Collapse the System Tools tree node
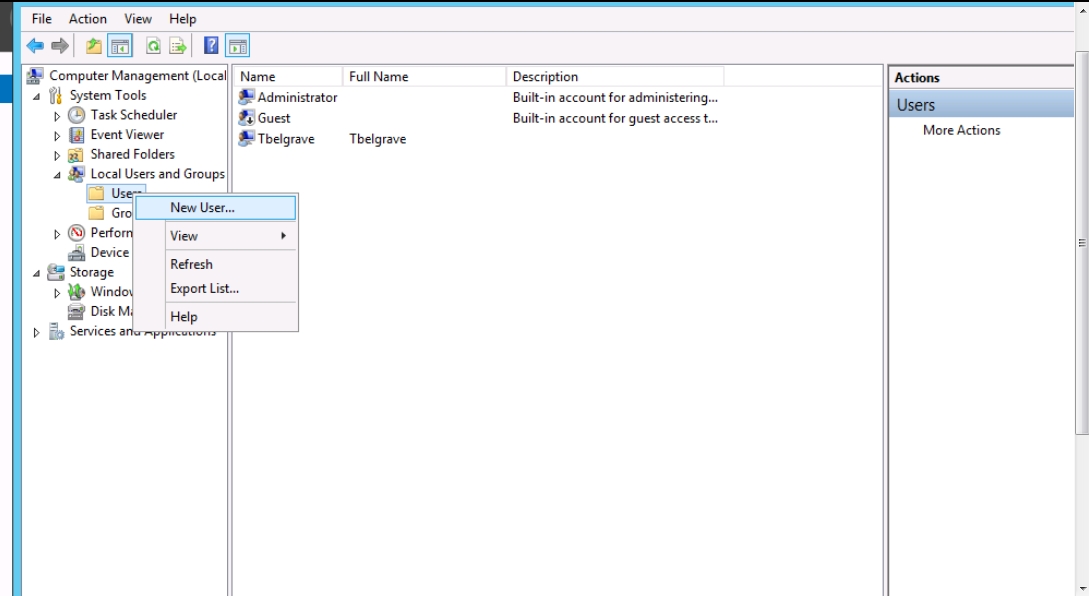 [36, 97]
